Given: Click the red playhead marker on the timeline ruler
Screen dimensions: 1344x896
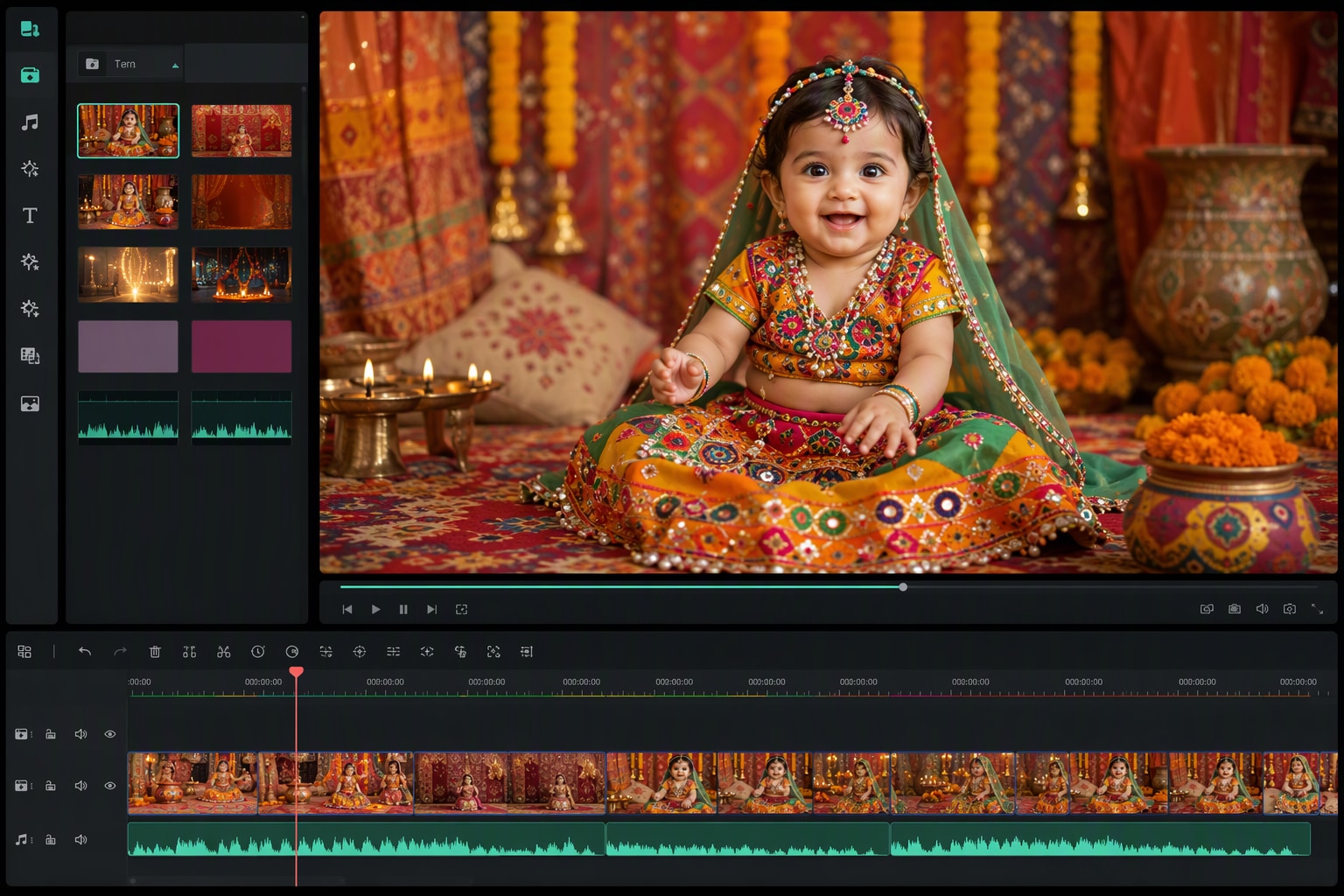Looking at the screenshot, I should click(x=297, y=672).
